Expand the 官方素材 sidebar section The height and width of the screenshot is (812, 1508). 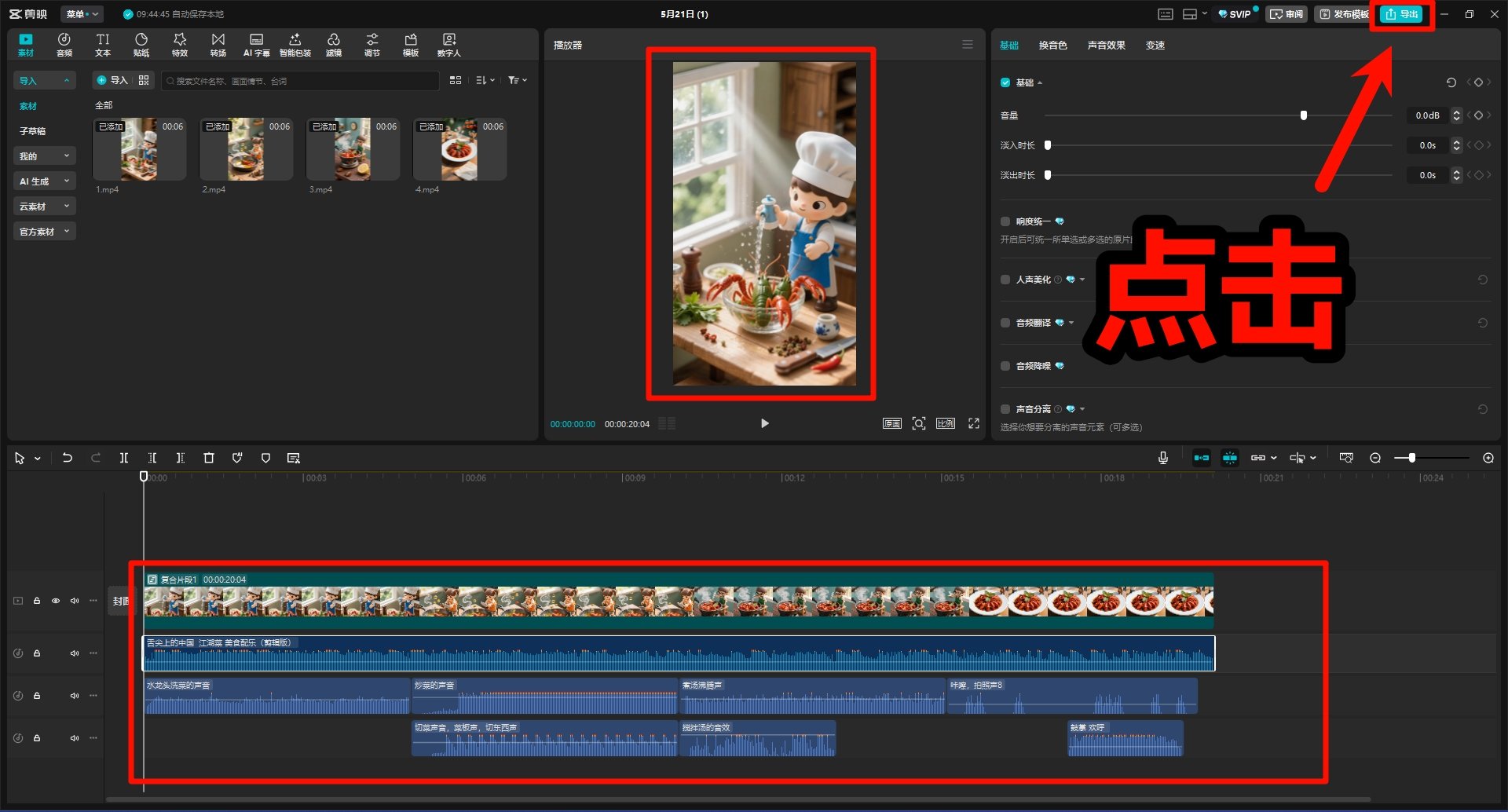pos(44,232)
